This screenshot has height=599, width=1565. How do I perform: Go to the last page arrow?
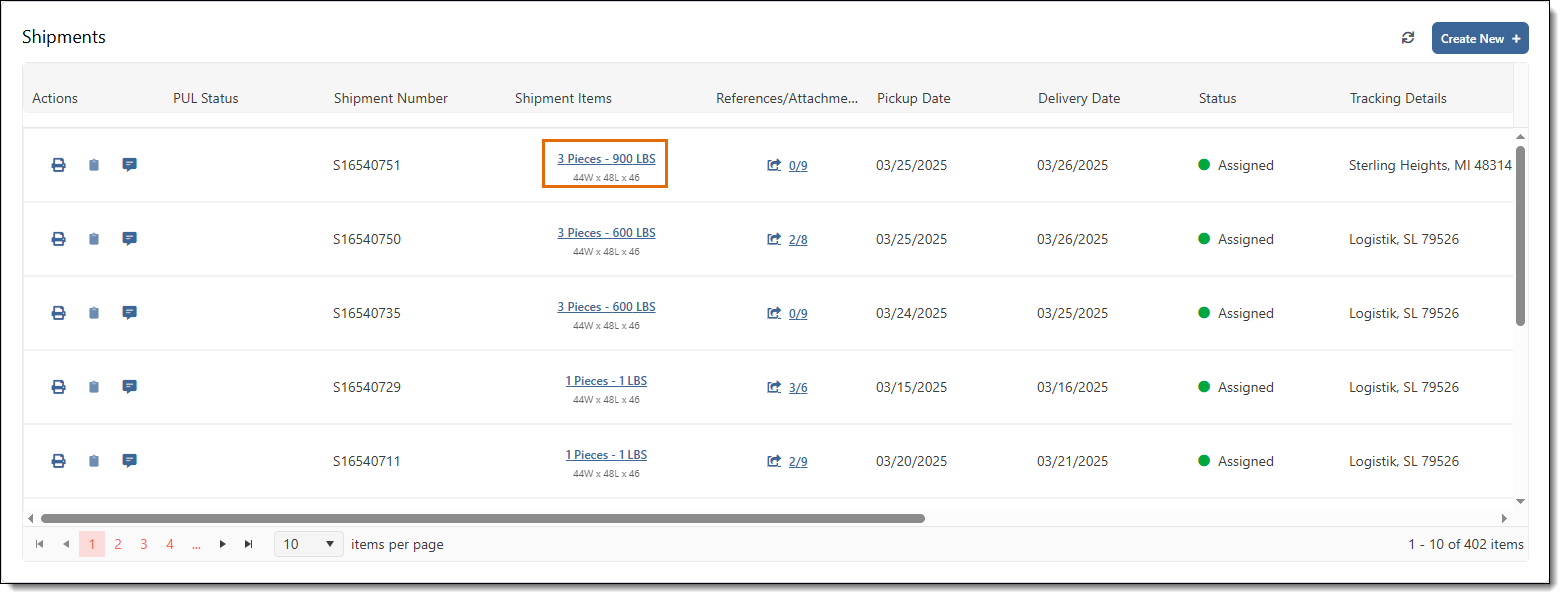click(x=249, y=544)
